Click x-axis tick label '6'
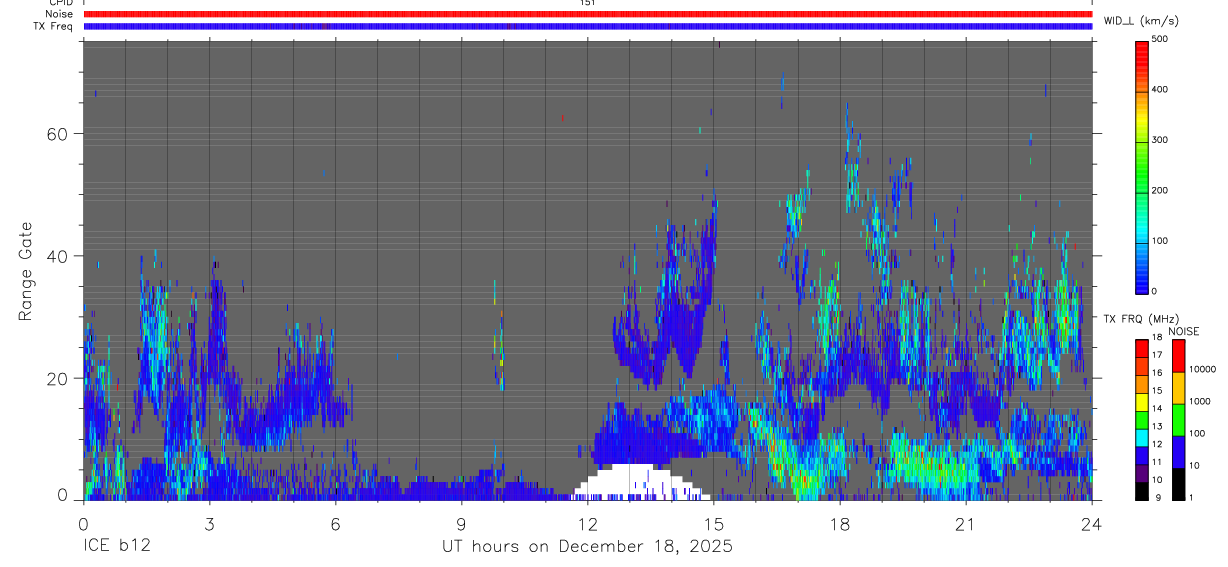 coord(335,523)
